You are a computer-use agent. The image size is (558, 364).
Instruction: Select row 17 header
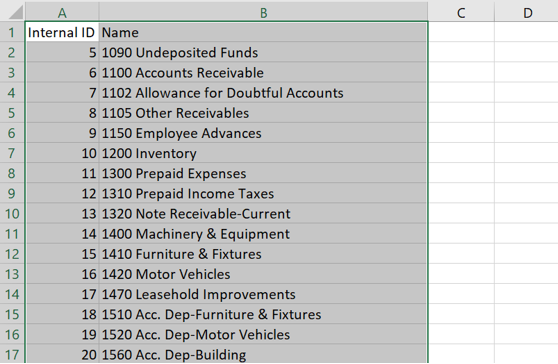tap(12, 354)
